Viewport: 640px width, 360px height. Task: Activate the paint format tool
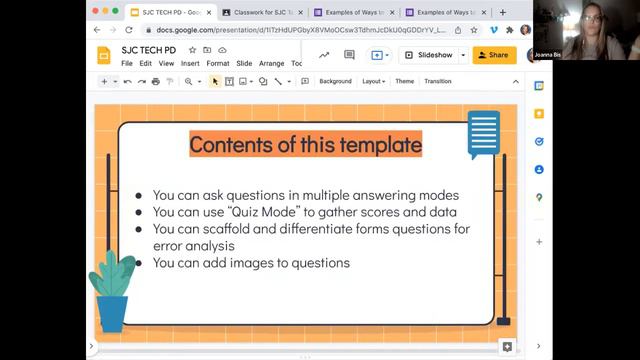click(170, 82)
